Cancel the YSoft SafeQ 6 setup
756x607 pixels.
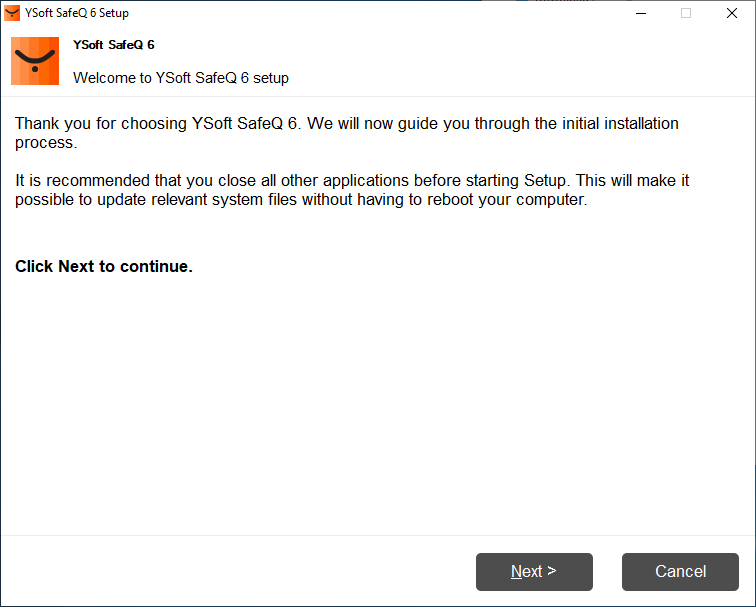680,572
